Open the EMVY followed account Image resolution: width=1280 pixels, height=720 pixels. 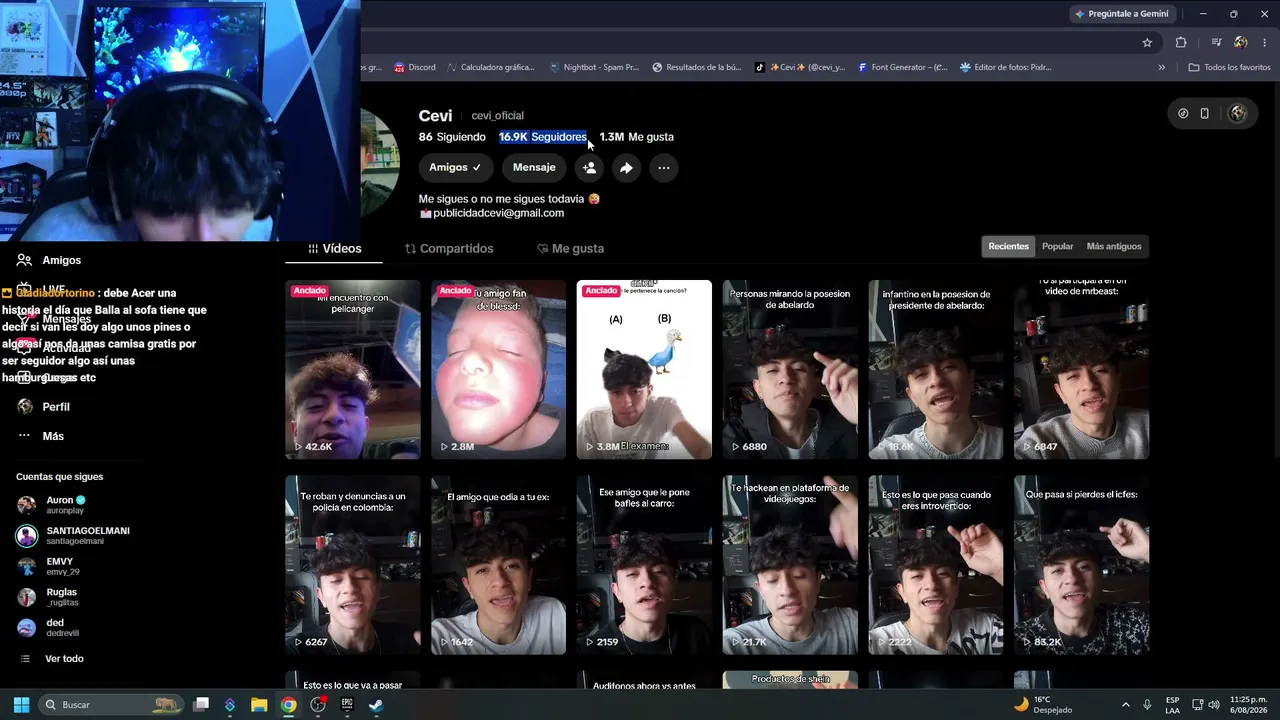coord(48,566)
